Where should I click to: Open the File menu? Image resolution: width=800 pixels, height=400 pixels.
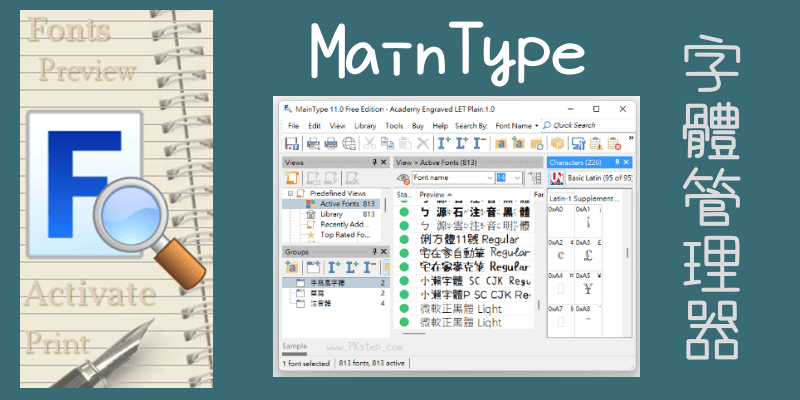(293, 126)
